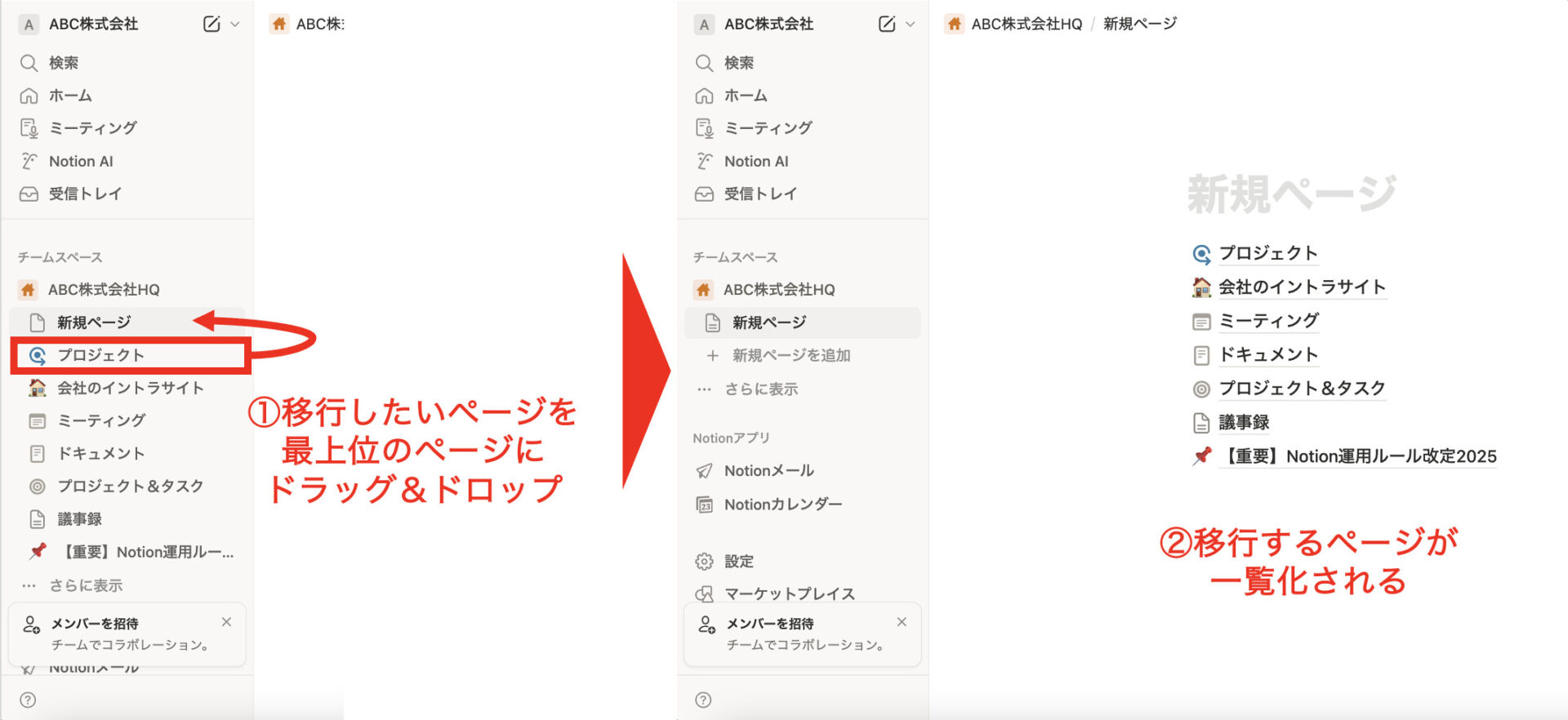Click 新規ページ in breadcrumb
Image resolution: width=1568 pixels, height=720 pixels.
[x=1140, y=24]
